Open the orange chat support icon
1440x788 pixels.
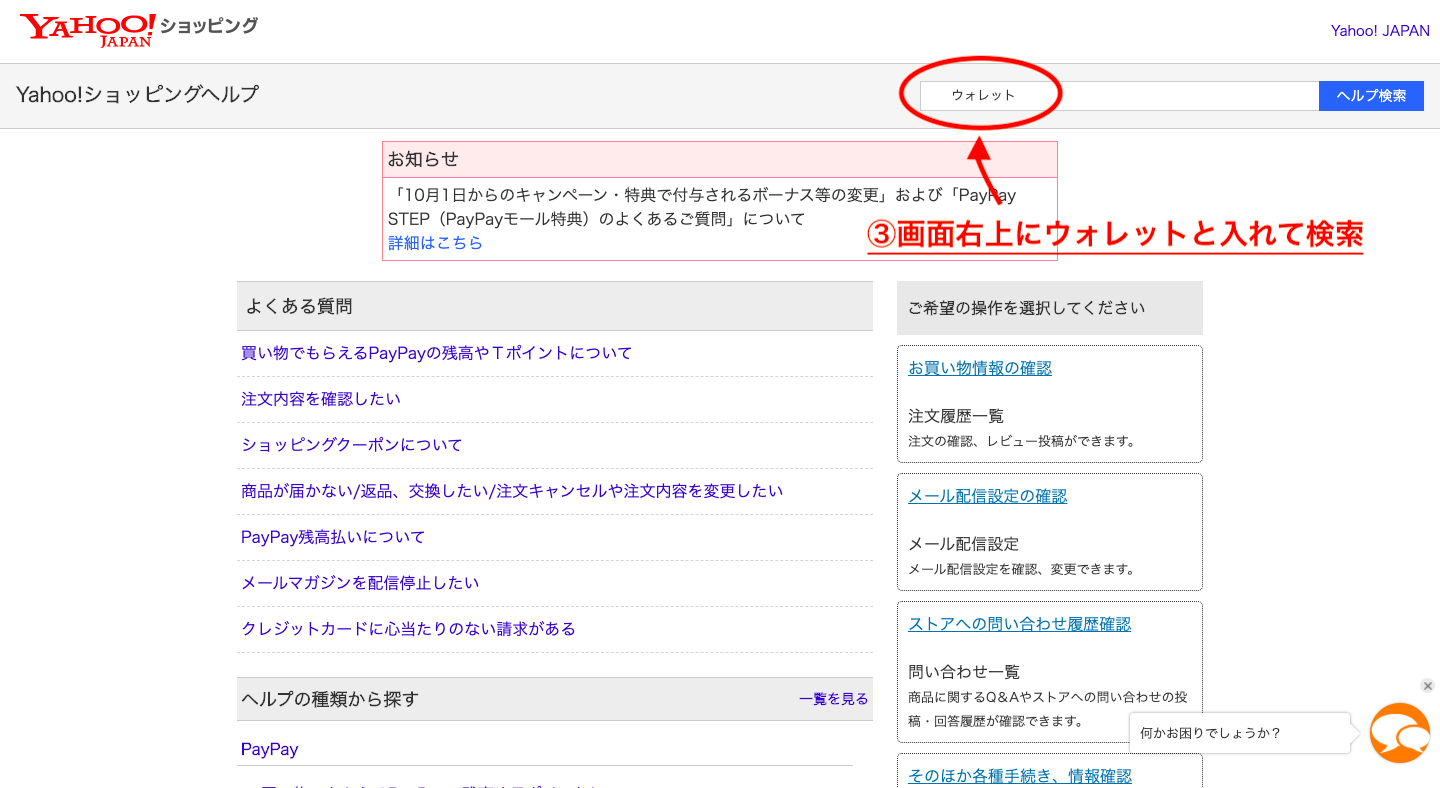(1399, 733)
